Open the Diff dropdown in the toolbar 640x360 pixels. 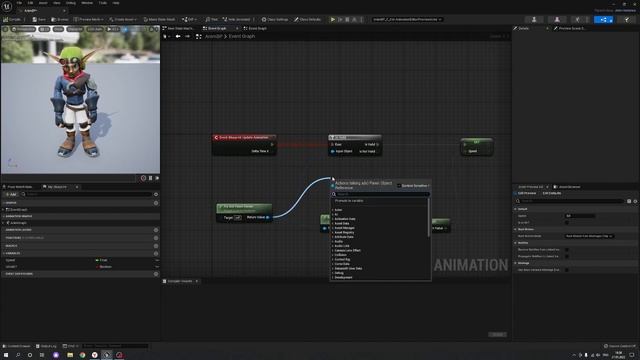pos(189,19)
